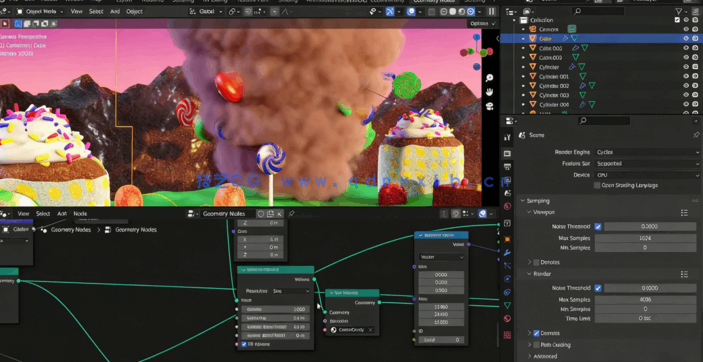Pin the Geometry Nodes node tree
703x362 pixels.
[291, 214]
